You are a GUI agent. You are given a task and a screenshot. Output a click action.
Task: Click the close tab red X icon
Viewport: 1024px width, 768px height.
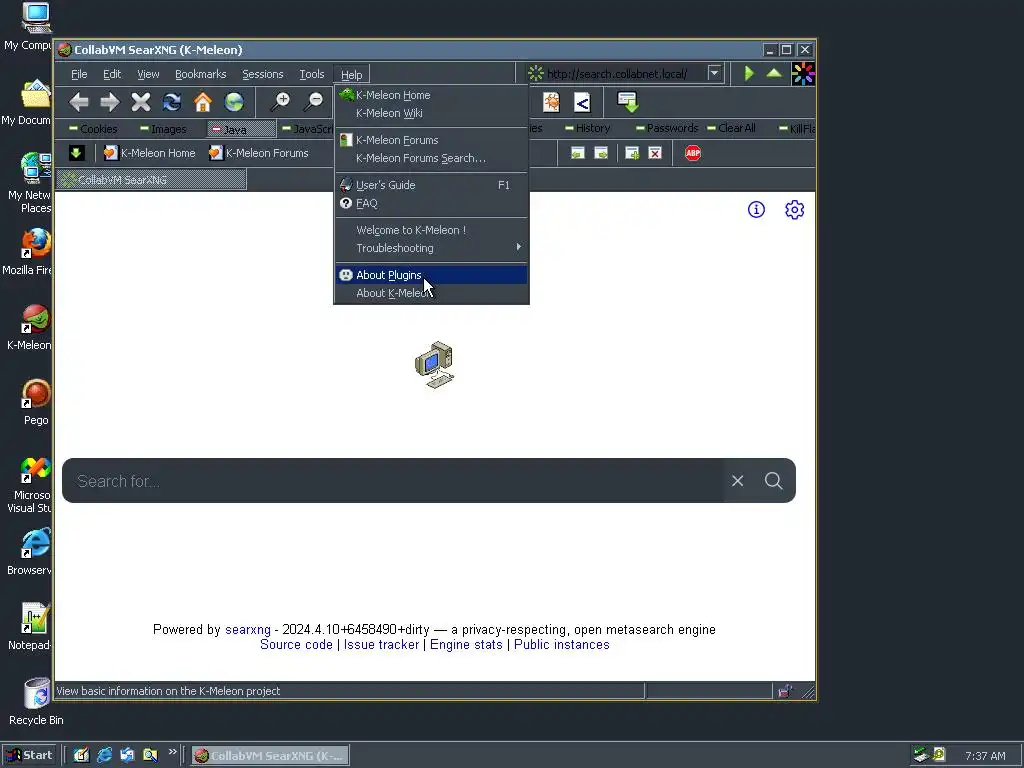pyautogui.click(x=654, y=153)
